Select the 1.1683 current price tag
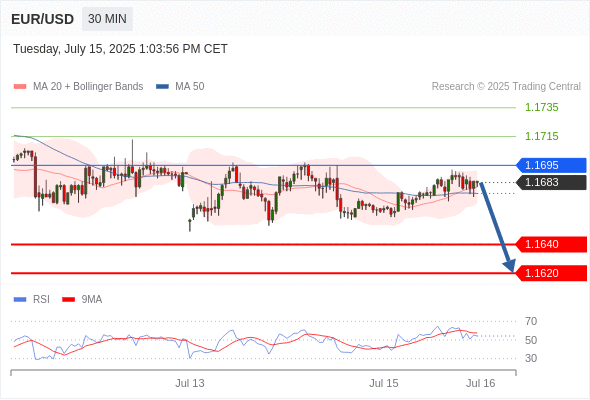Screen dimensions: 590x400 tap(551, 183)
